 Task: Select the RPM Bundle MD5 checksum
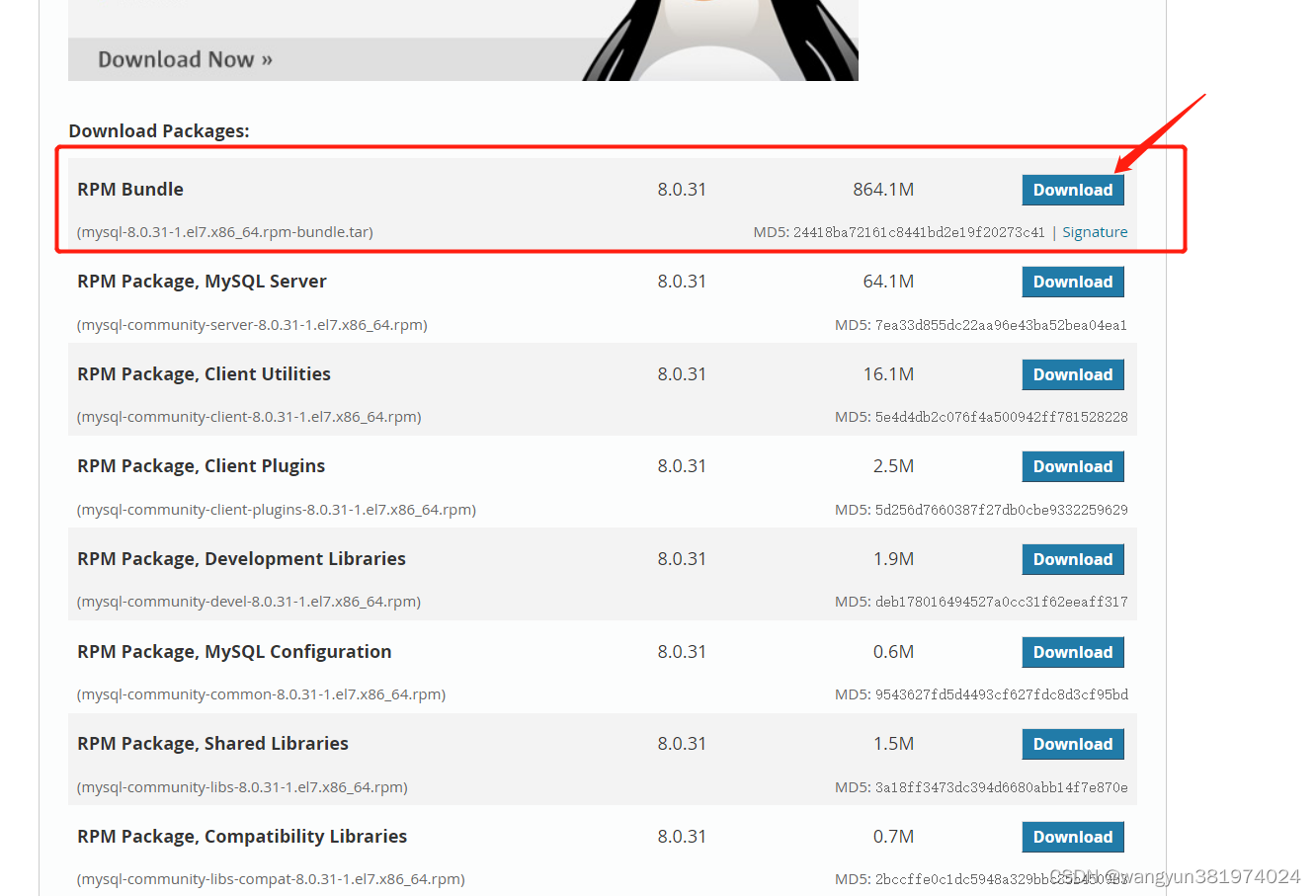tap(919, 232)
